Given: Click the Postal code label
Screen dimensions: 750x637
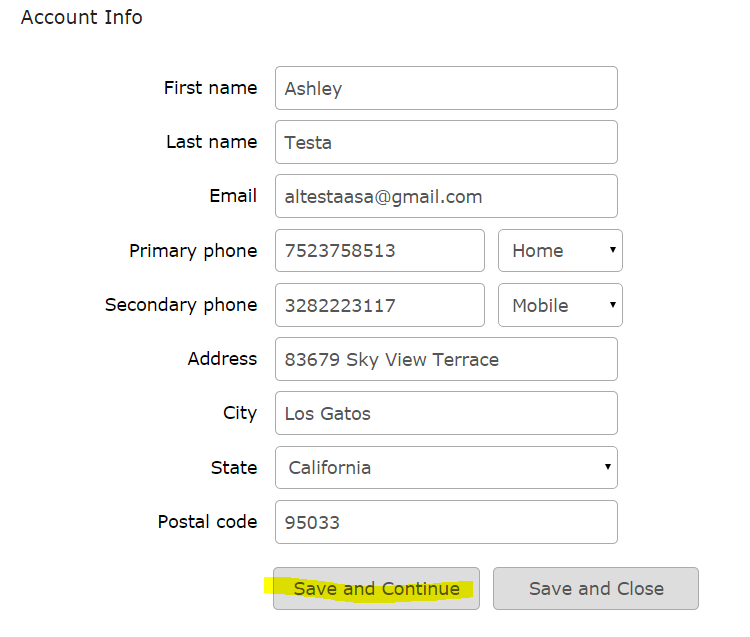Looking at the screenshot, I should tap(207, 522).
